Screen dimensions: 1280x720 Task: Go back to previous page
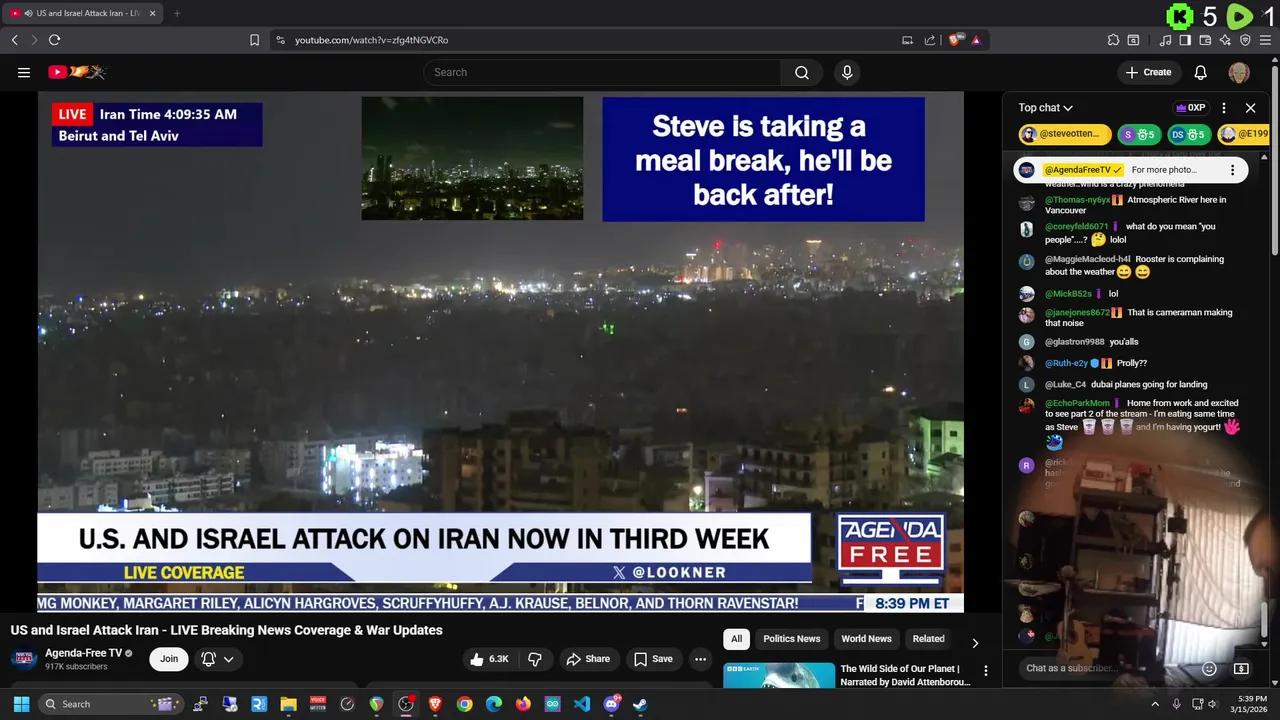coord(14,40)
